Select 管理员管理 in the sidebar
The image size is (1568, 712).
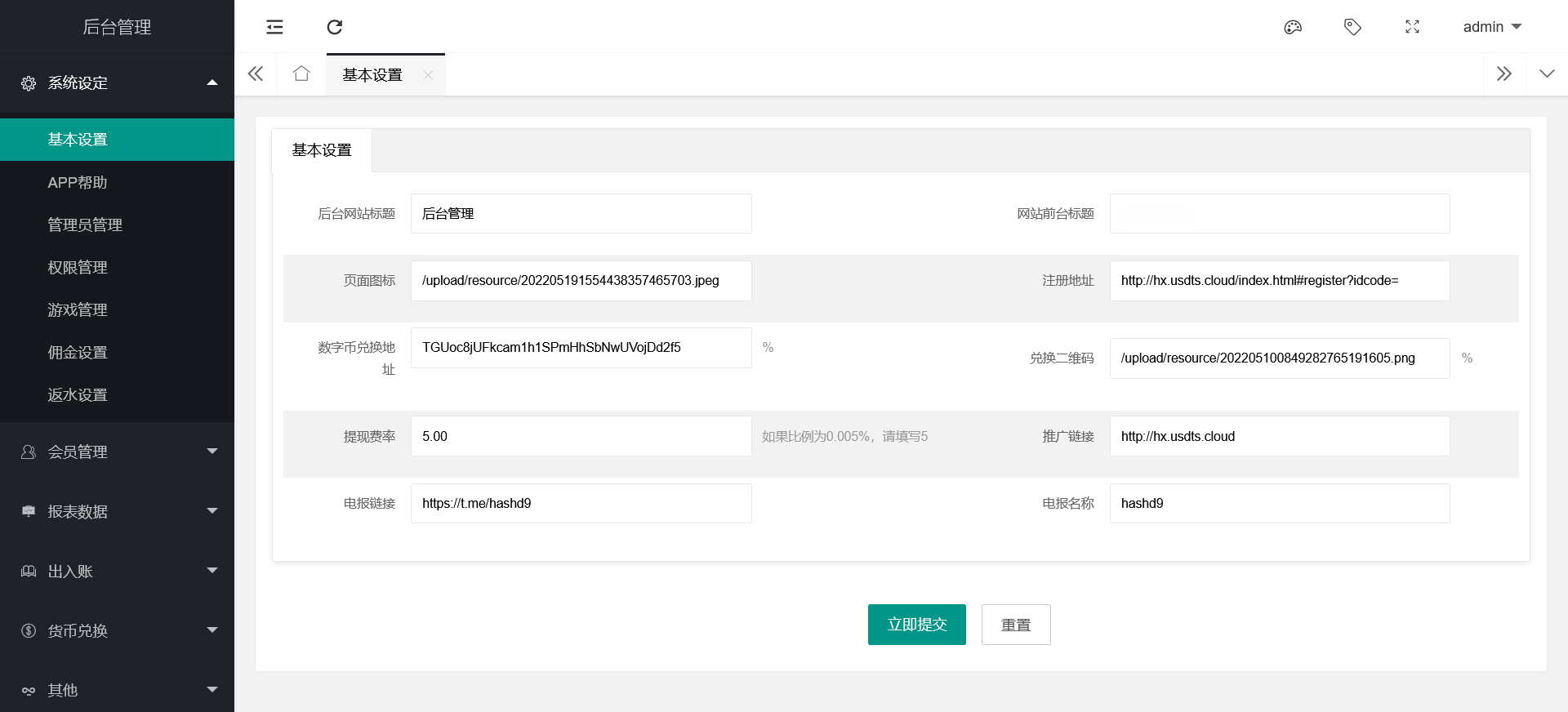pos(85,225)
